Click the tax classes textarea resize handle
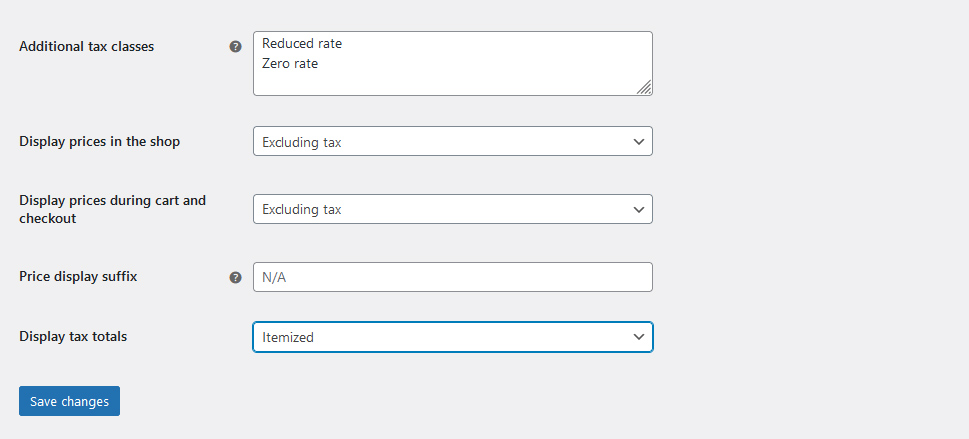The image size is (969, 439). (645, 88)
